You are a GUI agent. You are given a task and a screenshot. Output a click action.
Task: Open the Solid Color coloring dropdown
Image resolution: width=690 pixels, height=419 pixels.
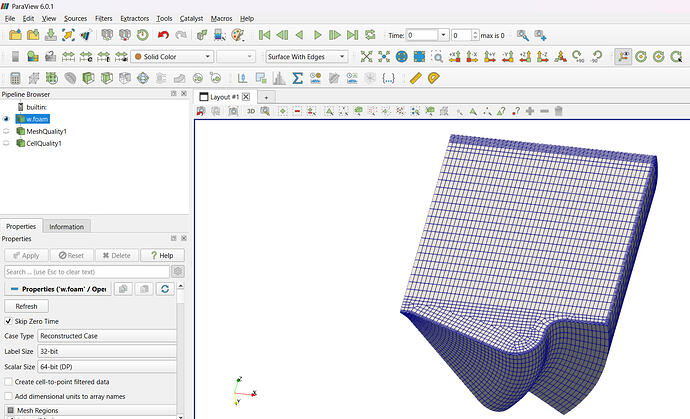pyautogui.click(x=172, y=57)
